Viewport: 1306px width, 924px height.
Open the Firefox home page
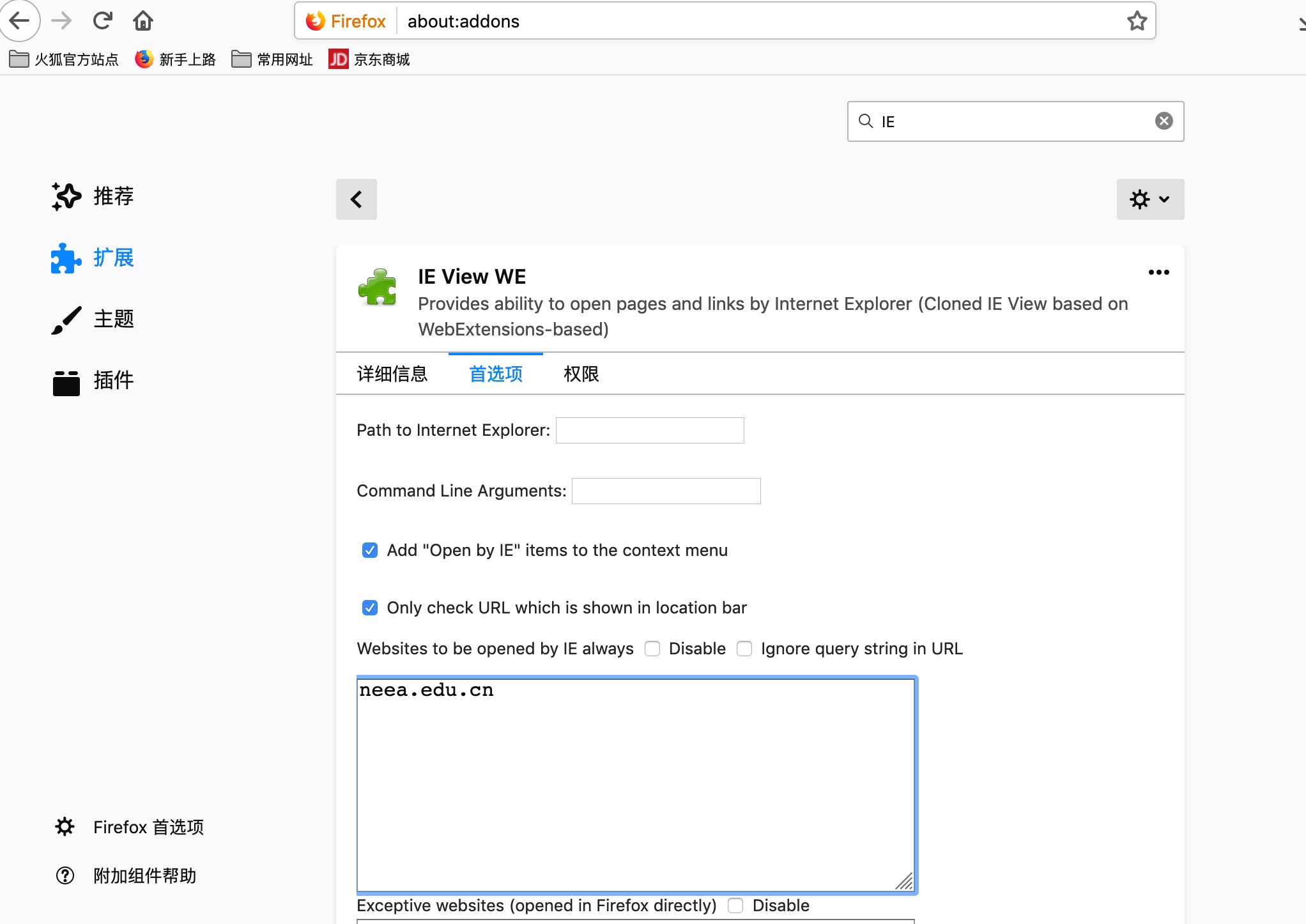[x=143, y=20]
